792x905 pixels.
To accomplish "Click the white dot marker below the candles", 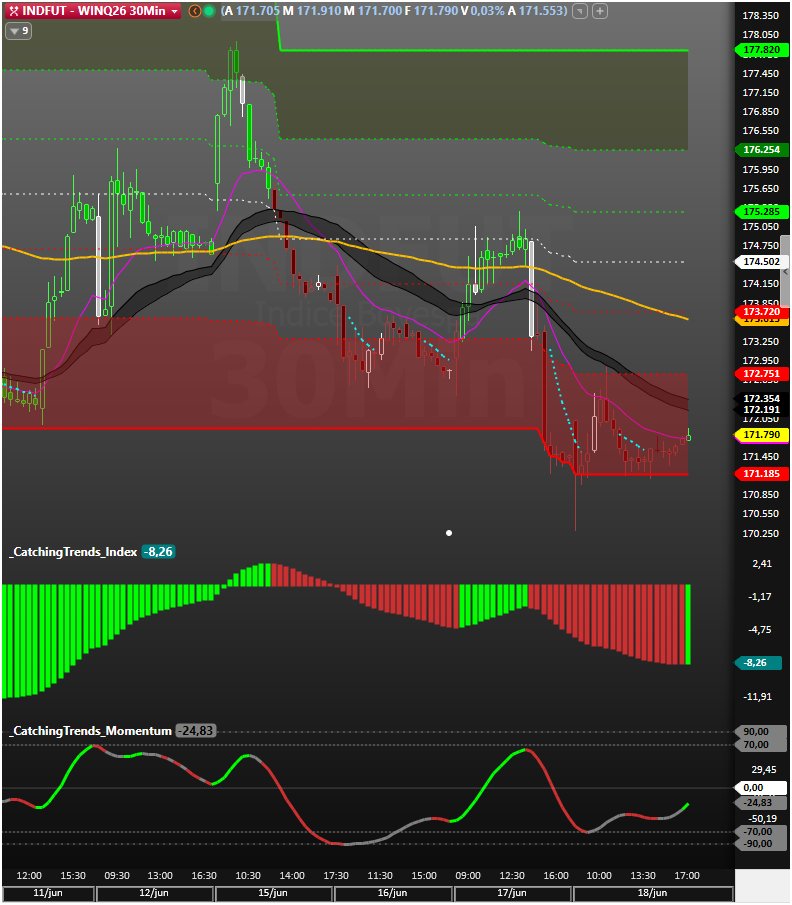I will click(449, 533).
